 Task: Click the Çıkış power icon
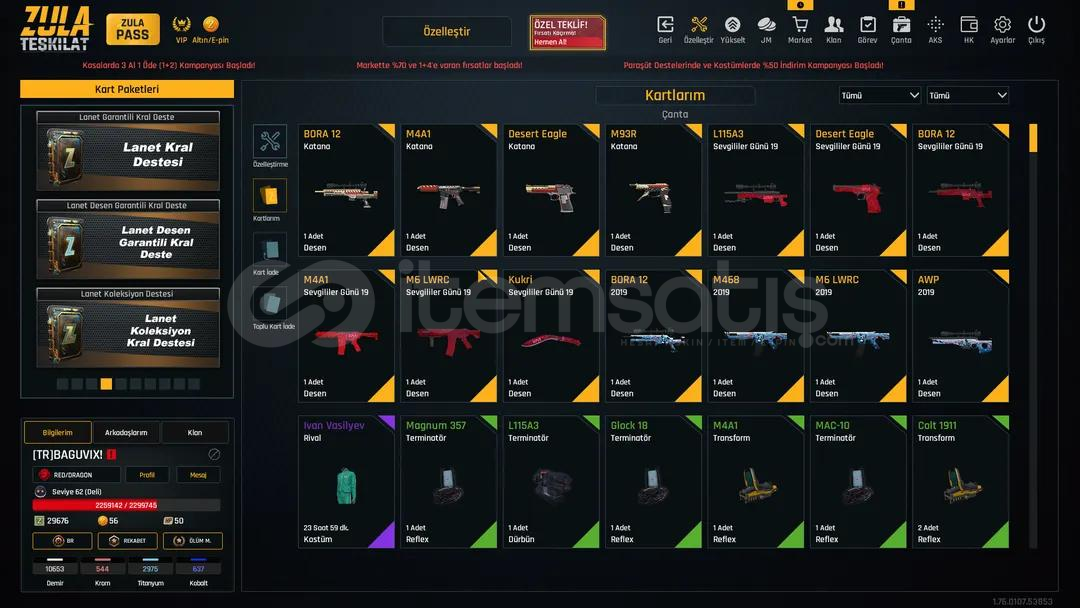tap(1036, 25)
